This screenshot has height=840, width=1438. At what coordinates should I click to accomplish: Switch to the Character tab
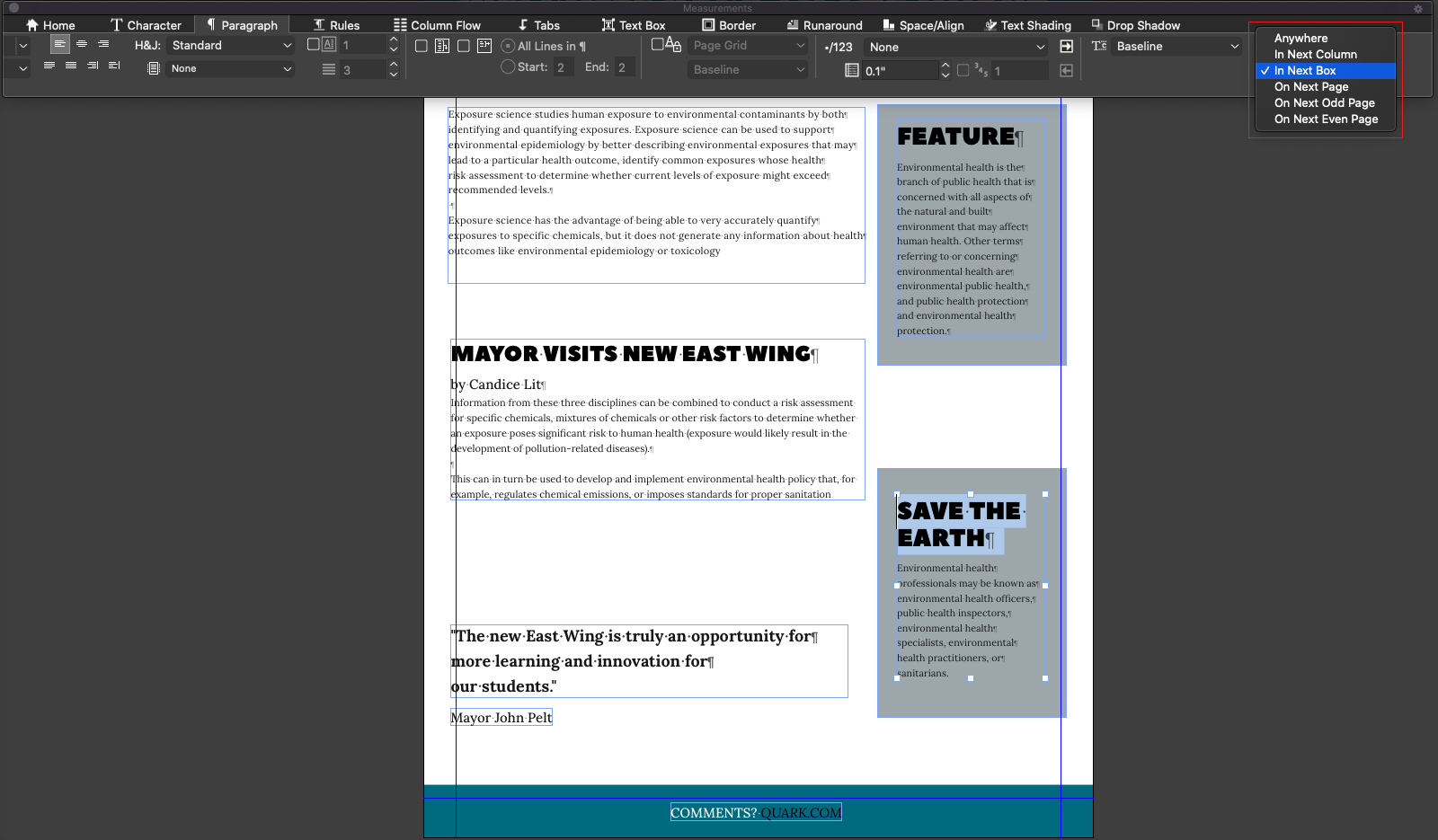[x=146, y=25]
